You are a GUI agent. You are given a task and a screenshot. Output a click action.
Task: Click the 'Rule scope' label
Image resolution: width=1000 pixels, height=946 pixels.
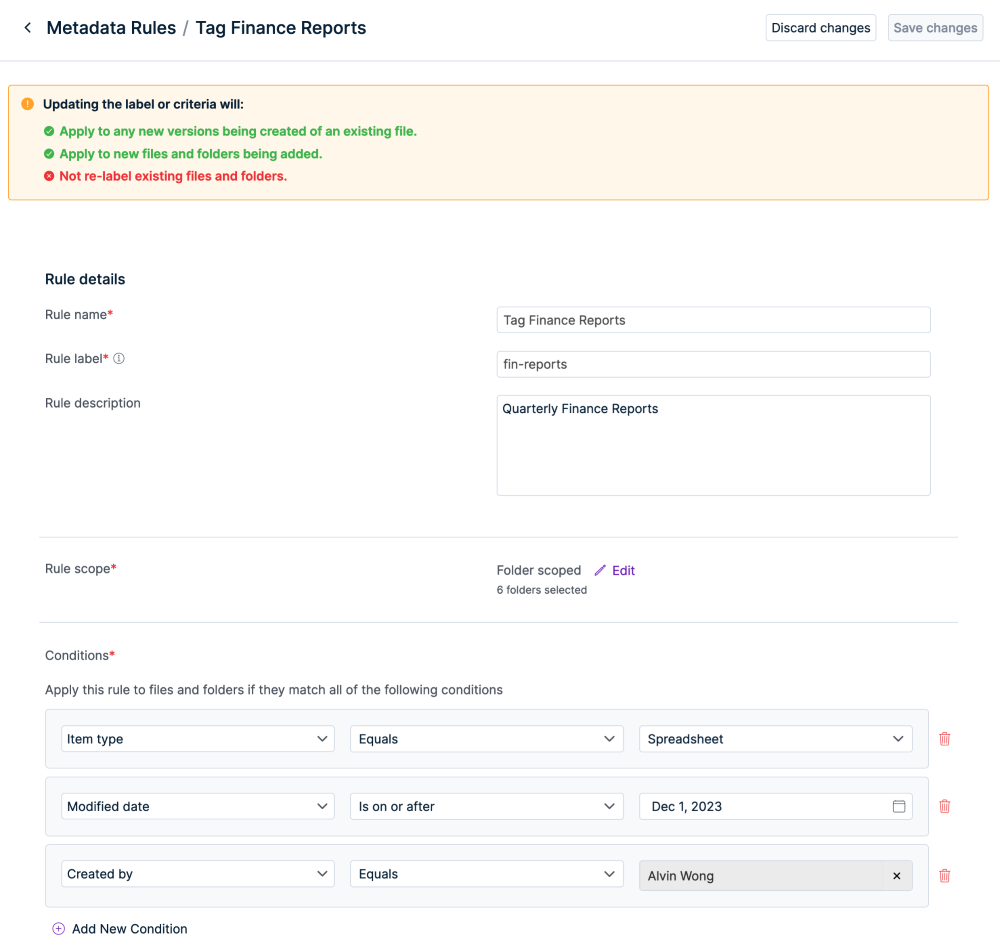tap(80, 568)
